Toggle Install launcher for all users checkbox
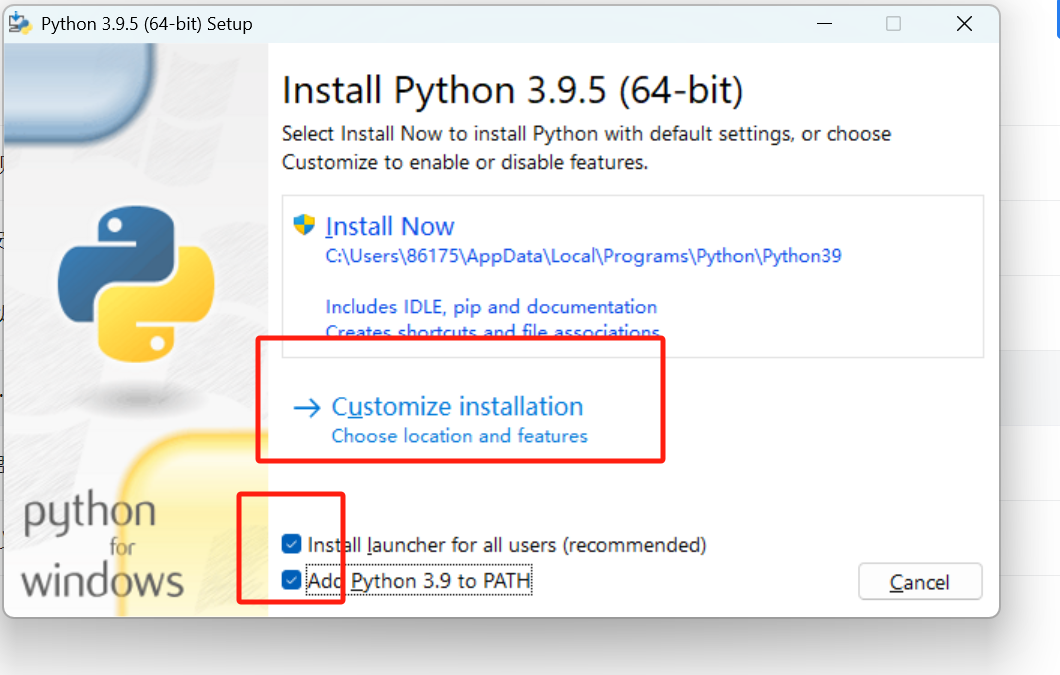Image resolution: width=1060 pixels, height=675 pixels. coord(291,544)
